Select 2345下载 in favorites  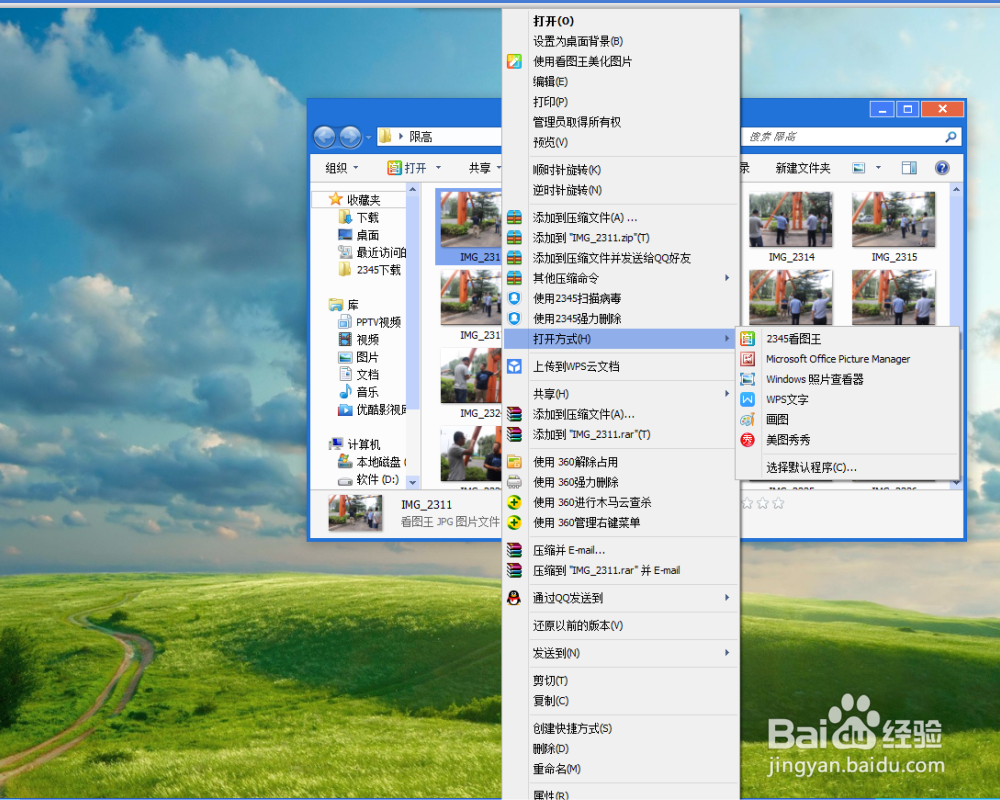point(379,270)
